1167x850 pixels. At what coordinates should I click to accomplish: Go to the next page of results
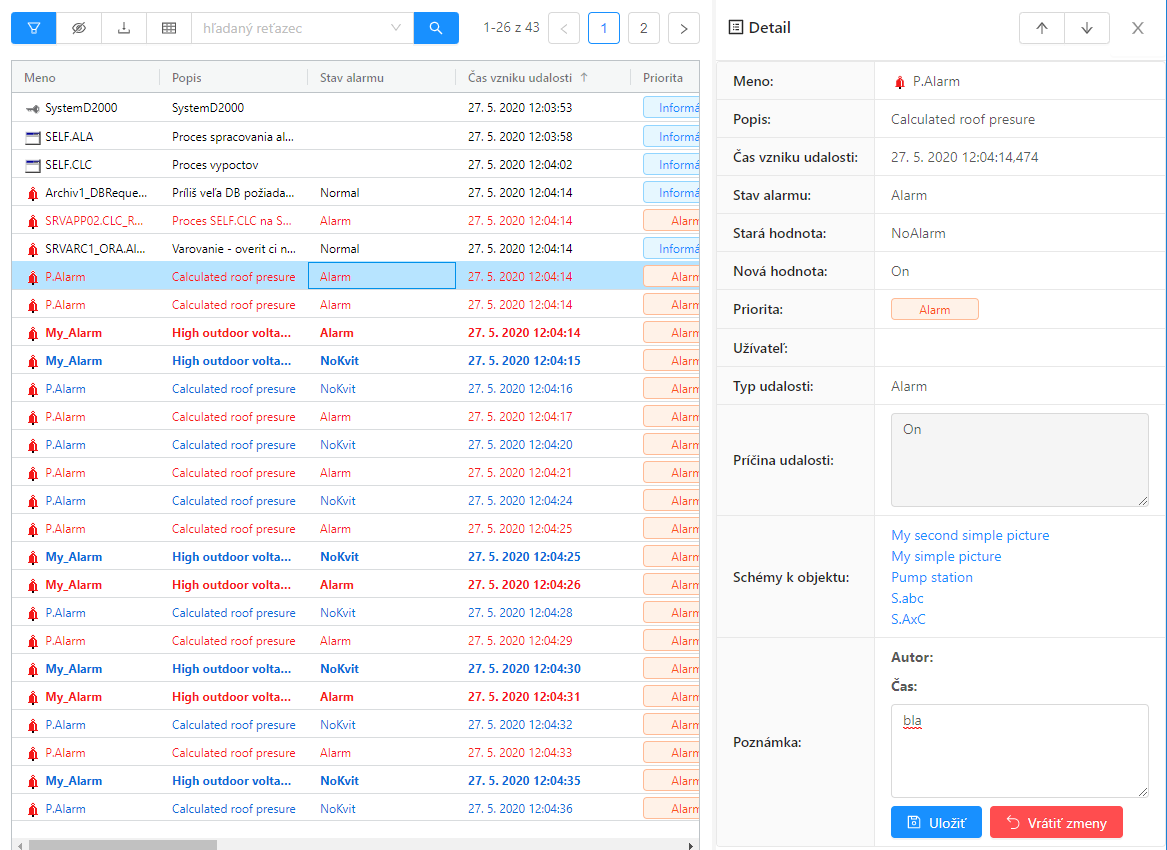pos(683,29)
